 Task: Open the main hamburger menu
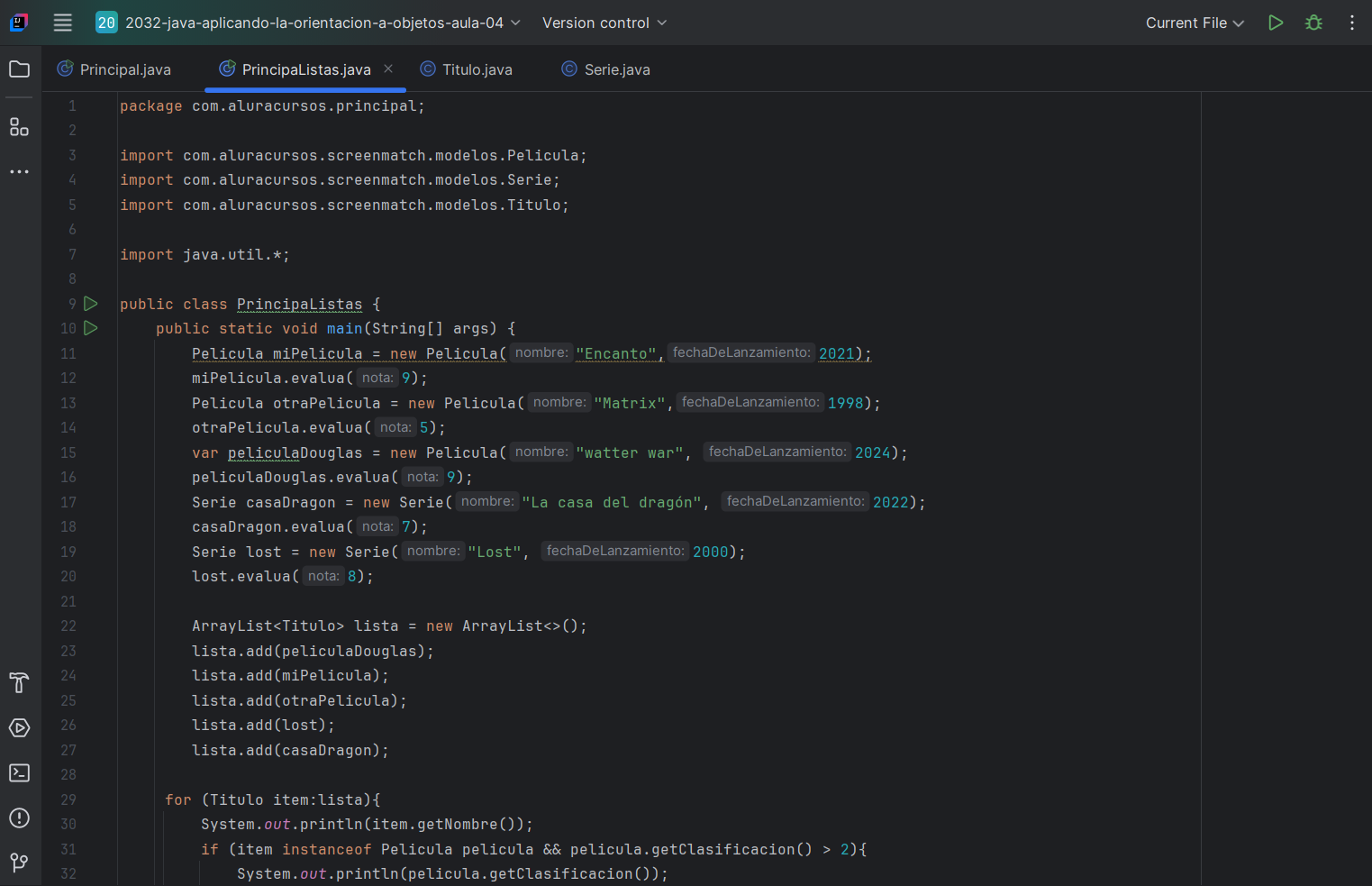[62, 23]
